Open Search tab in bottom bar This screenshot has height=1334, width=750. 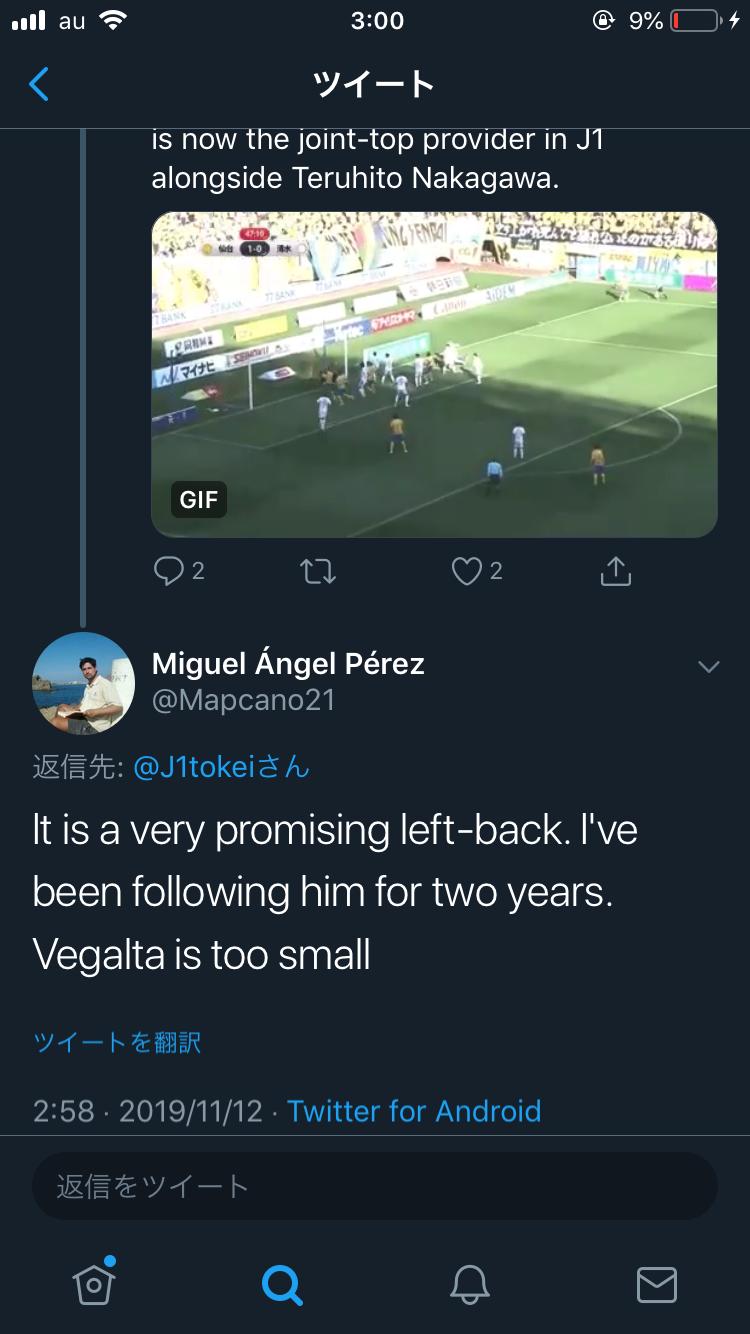tap(282, 1283)
